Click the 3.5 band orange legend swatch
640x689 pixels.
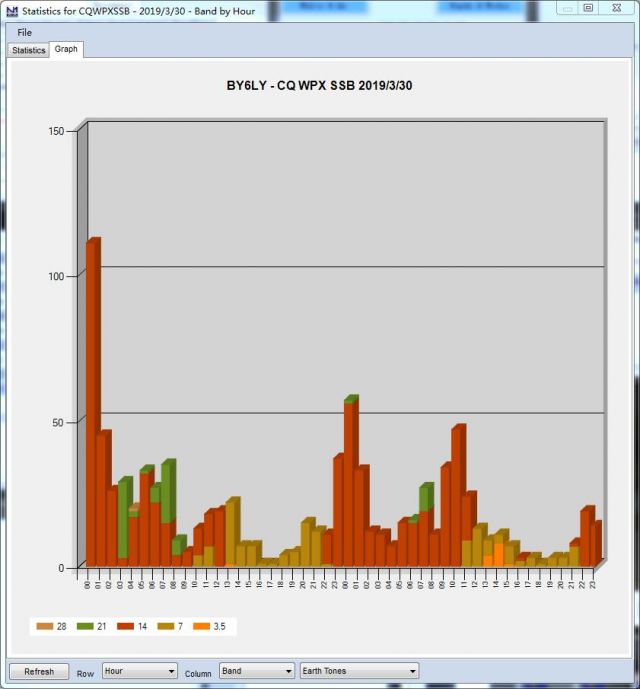pos(201,626)
